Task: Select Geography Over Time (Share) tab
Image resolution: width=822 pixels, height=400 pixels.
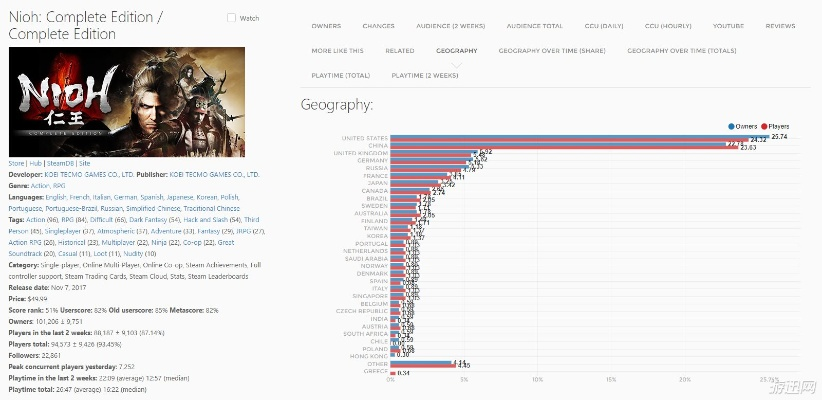Action: pos(552,49)
